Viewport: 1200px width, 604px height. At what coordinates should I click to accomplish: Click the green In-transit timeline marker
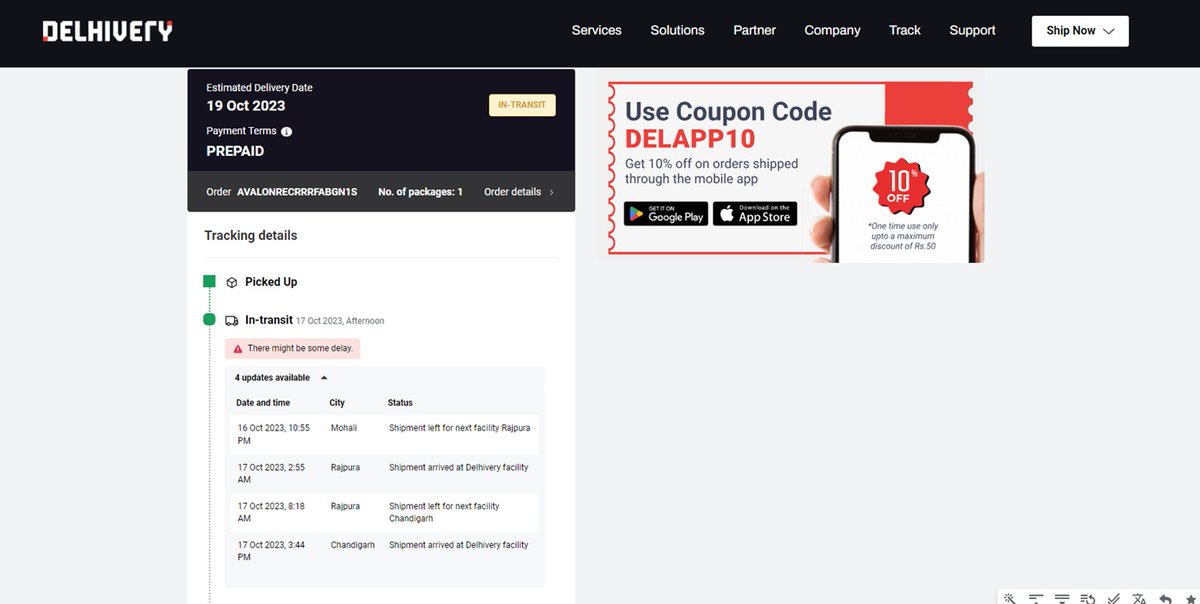[x=209, y=320]
